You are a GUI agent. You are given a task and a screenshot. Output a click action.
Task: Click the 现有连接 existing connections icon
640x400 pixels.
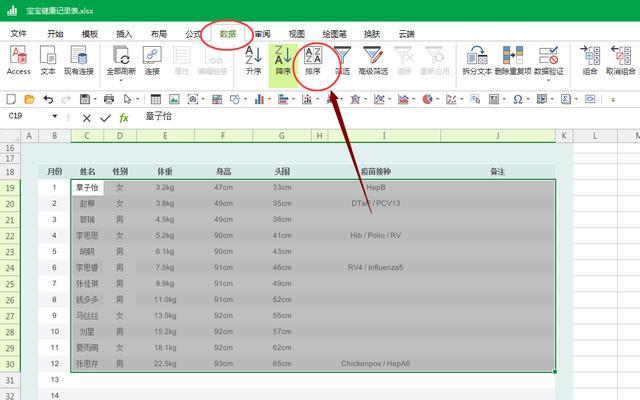pos(79,60)
